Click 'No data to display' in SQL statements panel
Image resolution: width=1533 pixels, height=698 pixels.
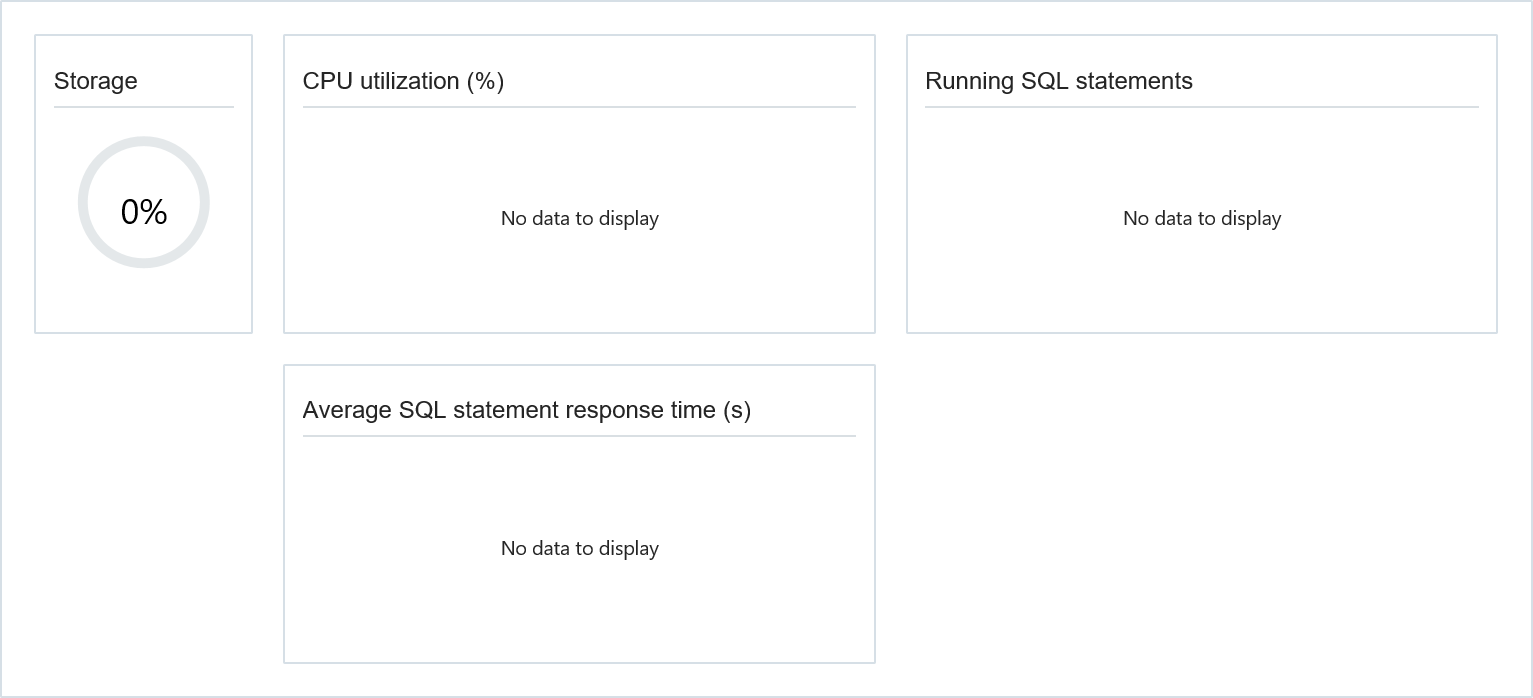1202,218
